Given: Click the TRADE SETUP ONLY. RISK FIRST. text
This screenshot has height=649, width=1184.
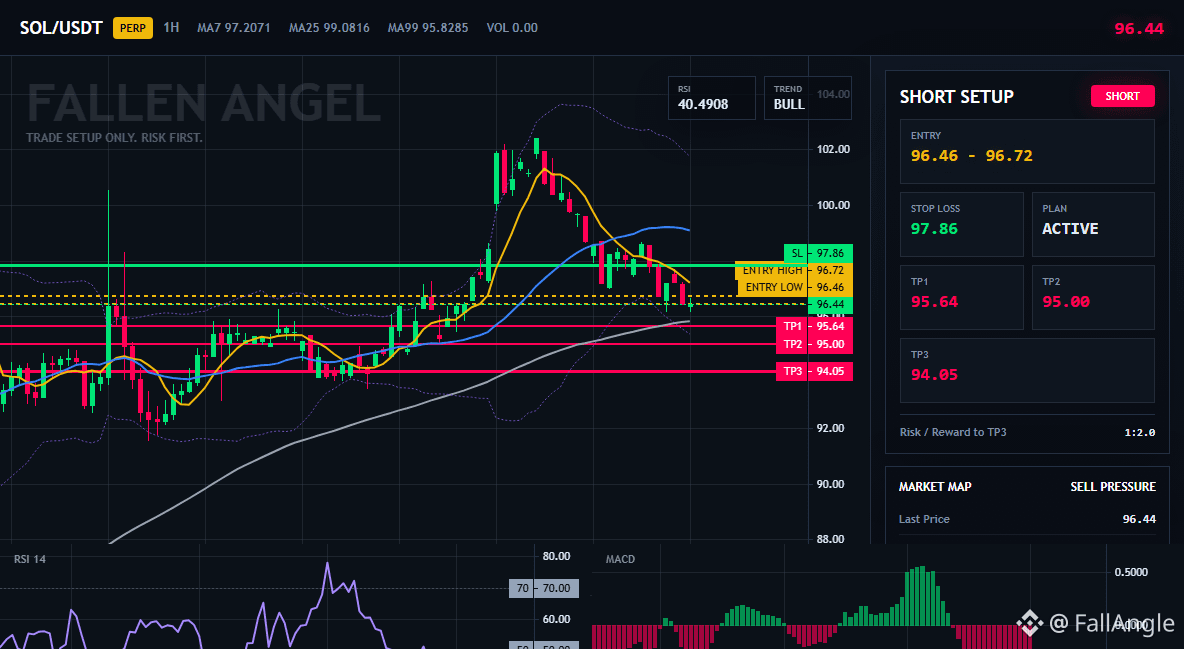Looking at the screenshot, I should (114, 138).
